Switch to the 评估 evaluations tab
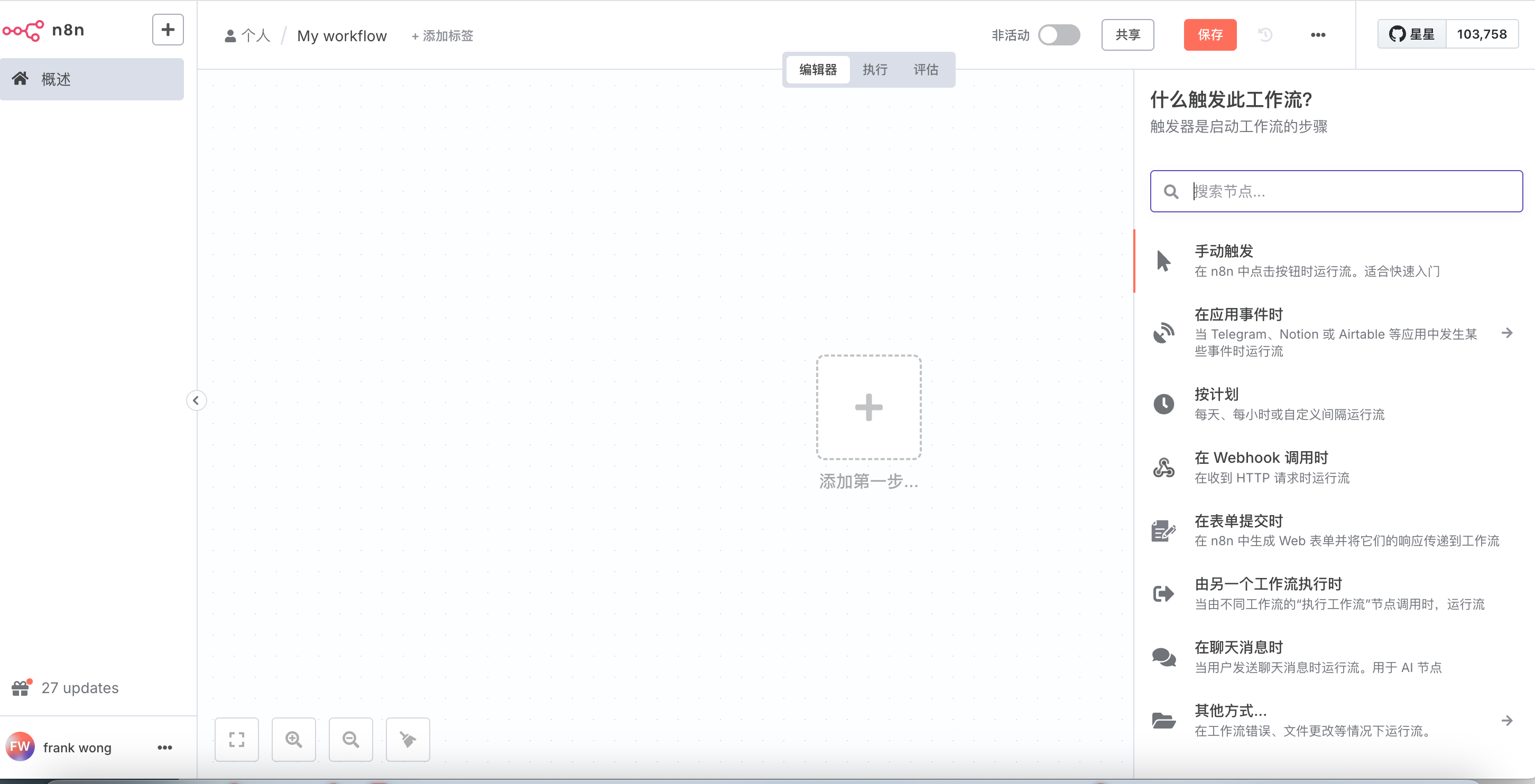 tap(926, 70)
